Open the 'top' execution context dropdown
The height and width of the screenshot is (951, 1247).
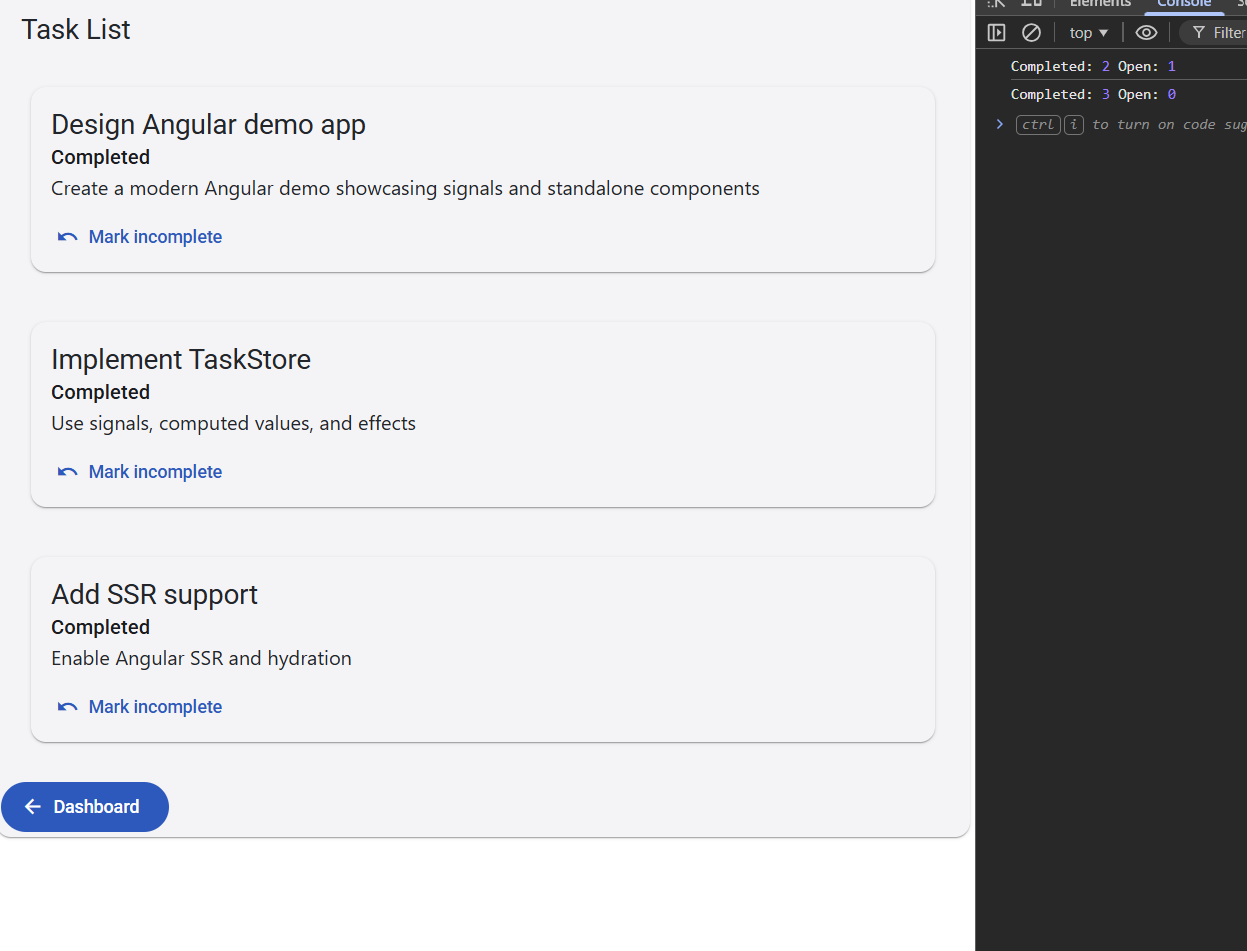coord(1088,32)
